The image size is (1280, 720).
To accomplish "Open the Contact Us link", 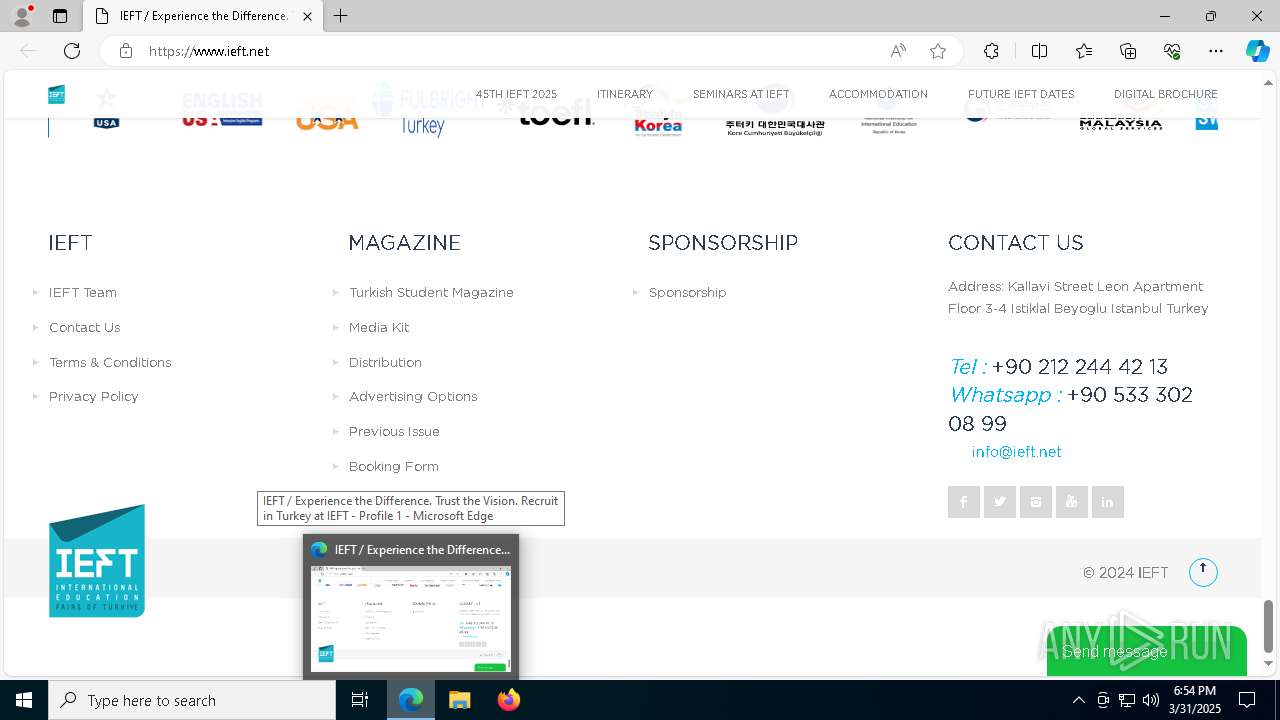I will point(84,327).
